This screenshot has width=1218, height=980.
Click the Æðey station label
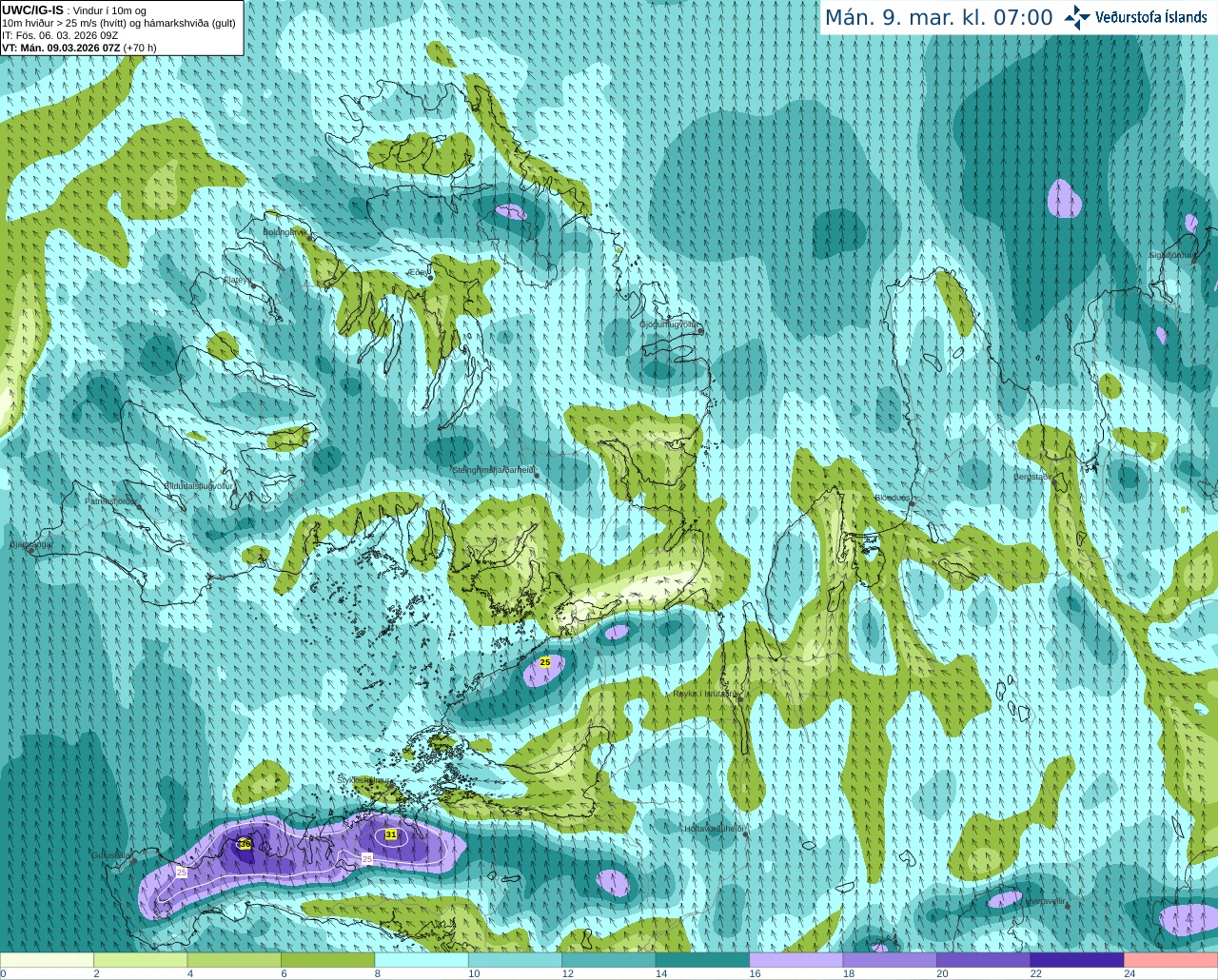pos(418,272)
